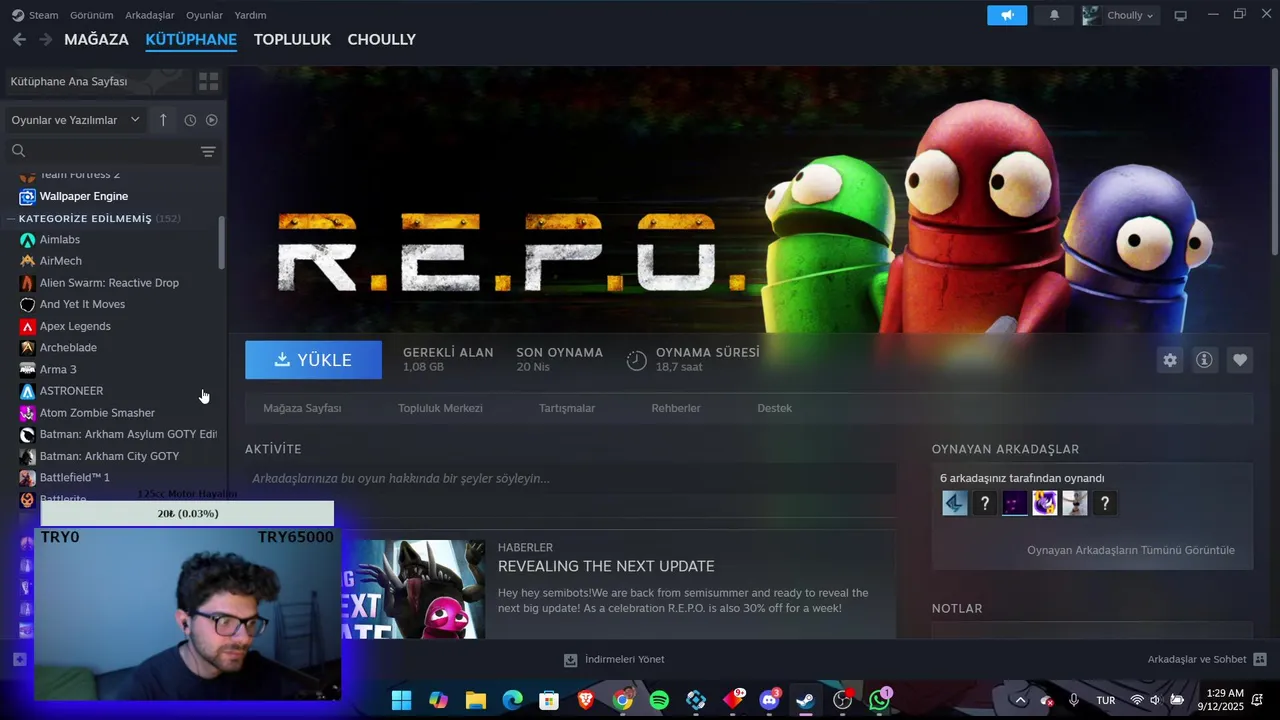This screenshot has height=720, width=1280.
Task: Toggle the recent activity clock filter
Action: click(190, 120)
